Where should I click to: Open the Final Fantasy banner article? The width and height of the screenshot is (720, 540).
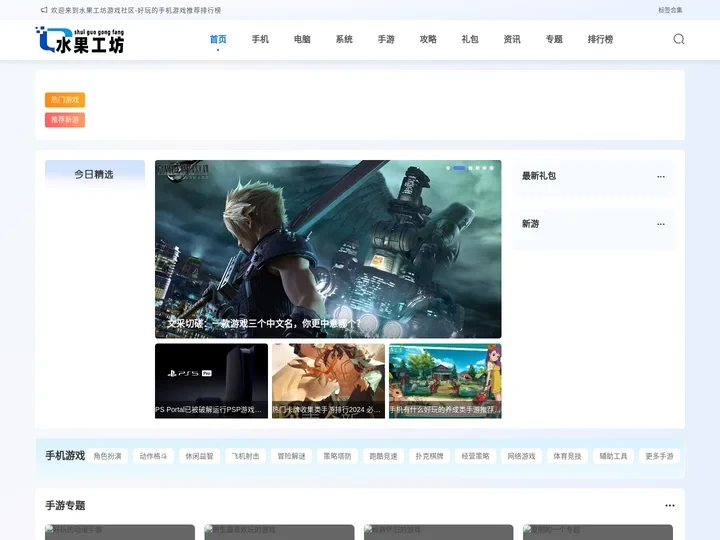pos(328,249)
